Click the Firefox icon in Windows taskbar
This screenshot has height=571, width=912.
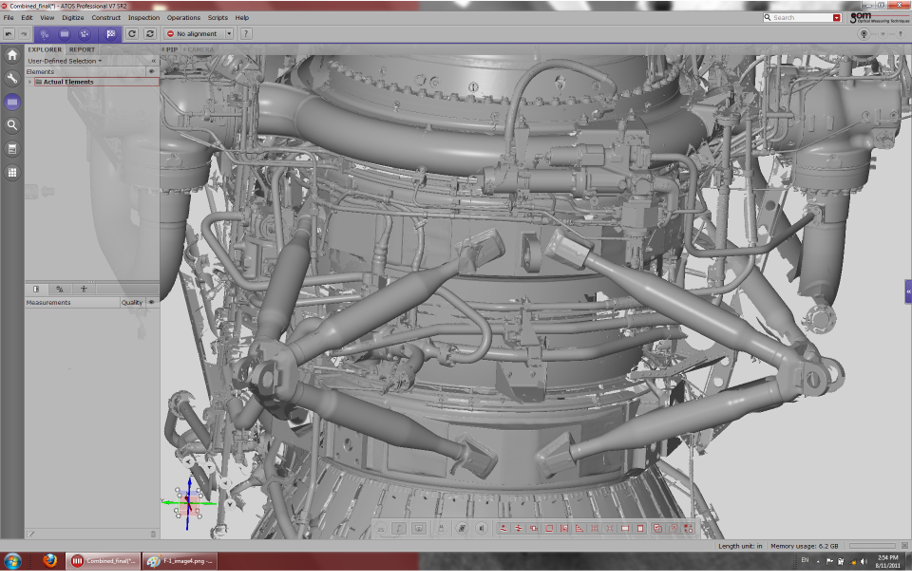coord(49,561)
